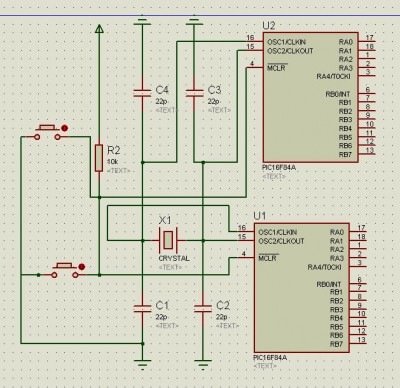Click the 22p value under C2
The image size is (400, 388).
point(222,317)
